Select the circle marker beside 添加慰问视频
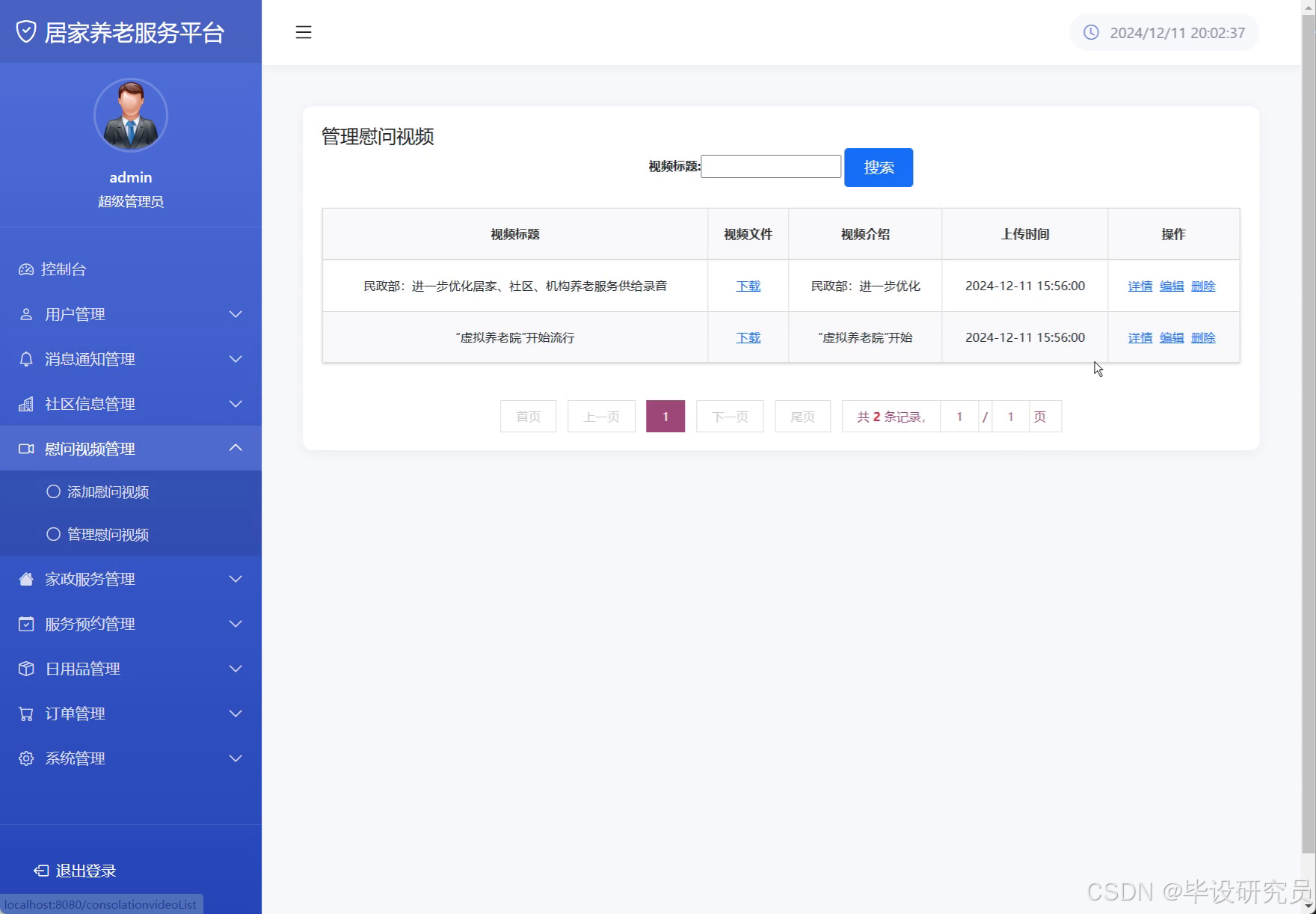 (x=53, y=491)
